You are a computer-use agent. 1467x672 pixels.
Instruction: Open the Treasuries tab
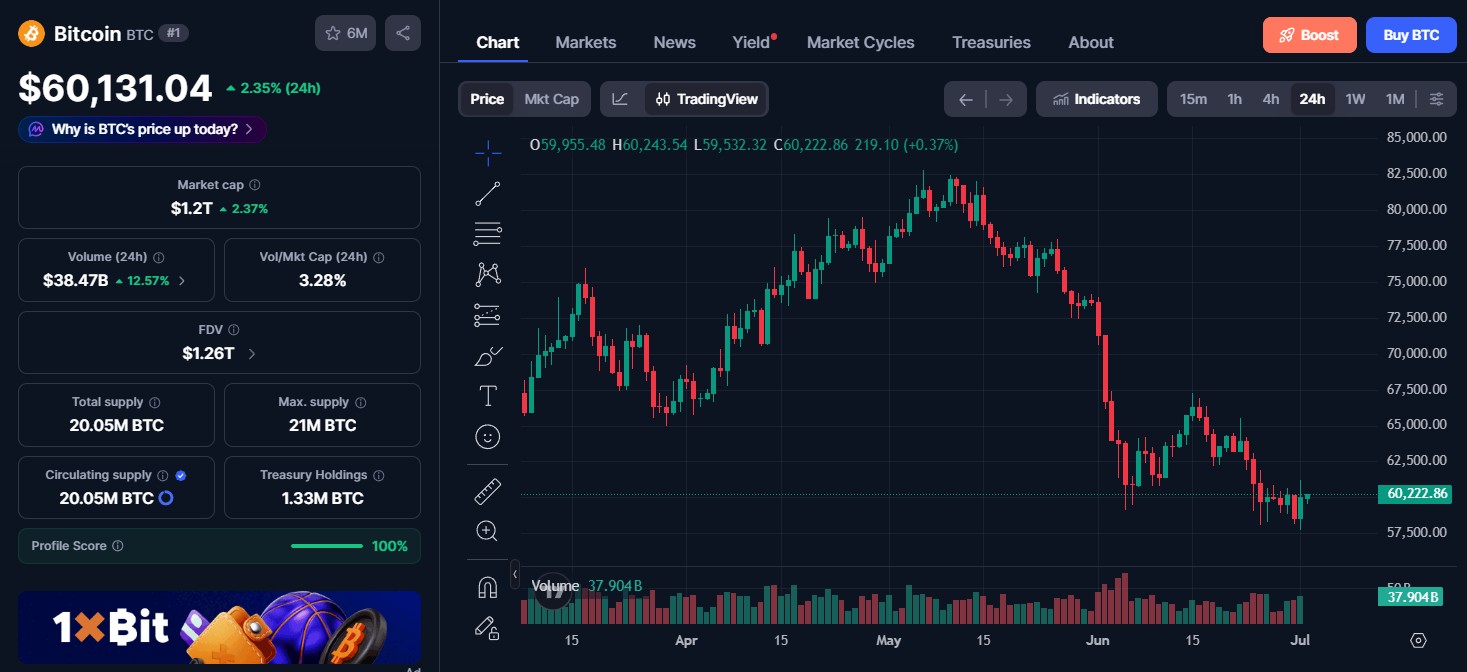991,42
